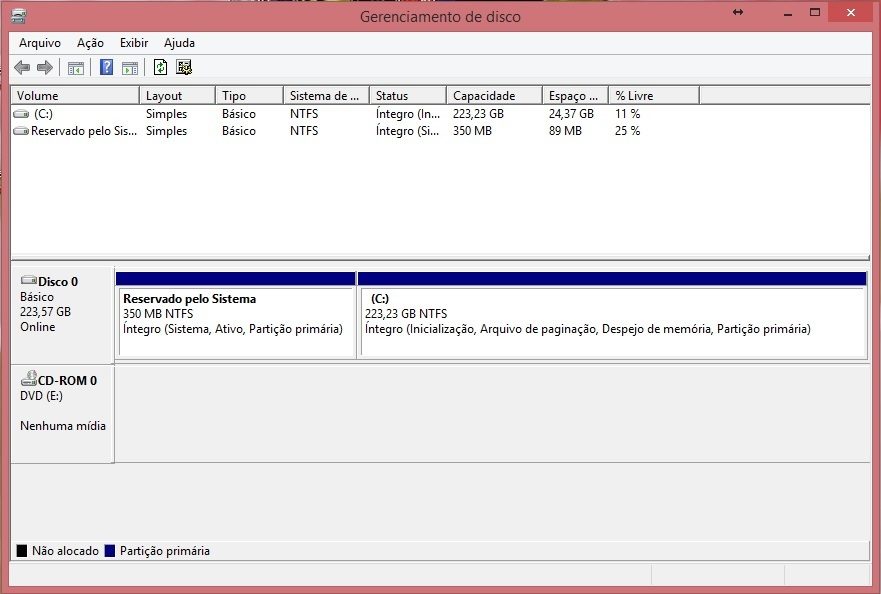Open the Exibir menu

coord(134,43)
